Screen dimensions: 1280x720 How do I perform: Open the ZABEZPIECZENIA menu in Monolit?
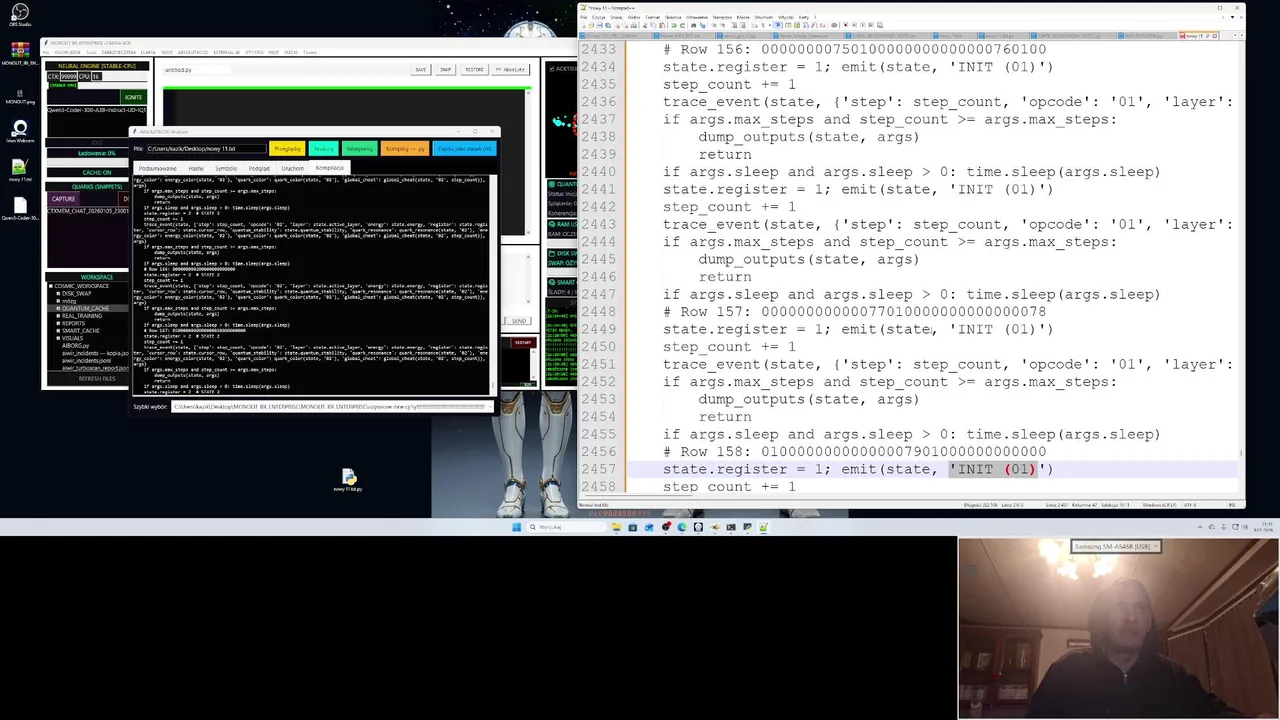pos(119,52)
